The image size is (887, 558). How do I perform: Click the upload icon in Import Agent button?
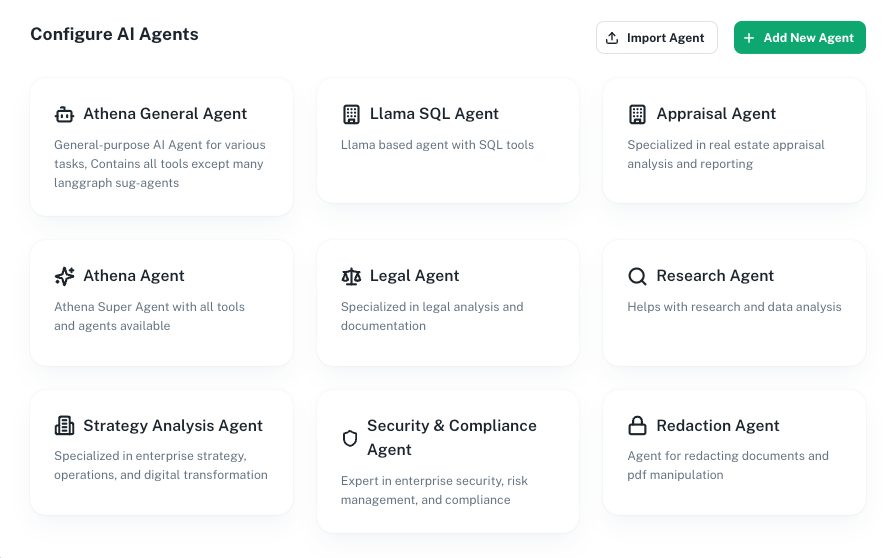[612, 38]
